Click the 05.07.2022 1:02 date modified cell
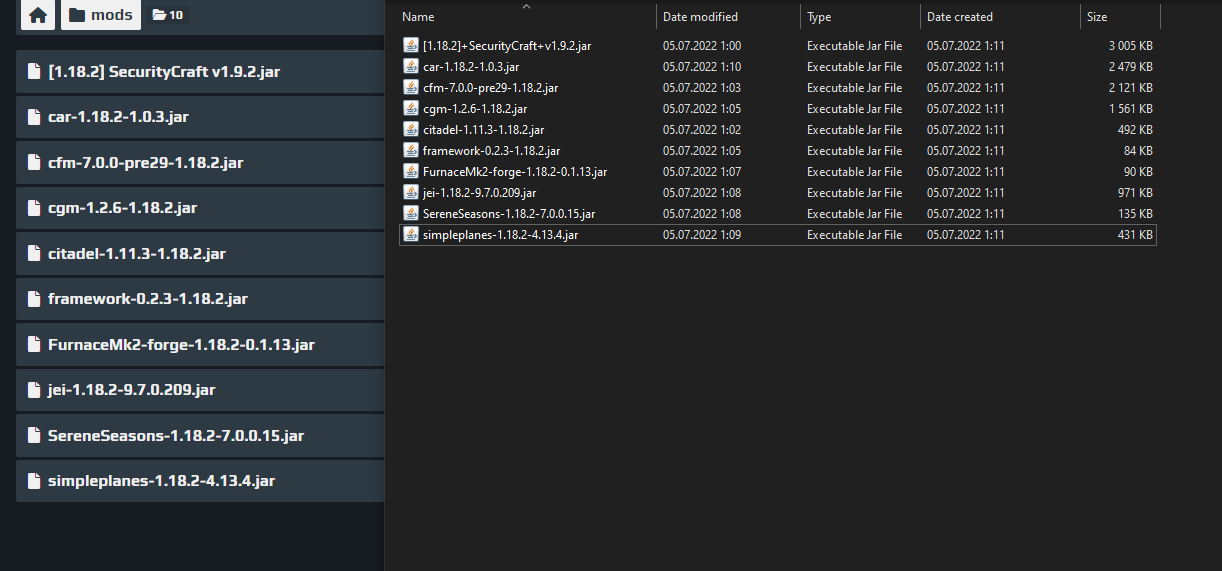The image size is (1222, 571). point(702,130)
